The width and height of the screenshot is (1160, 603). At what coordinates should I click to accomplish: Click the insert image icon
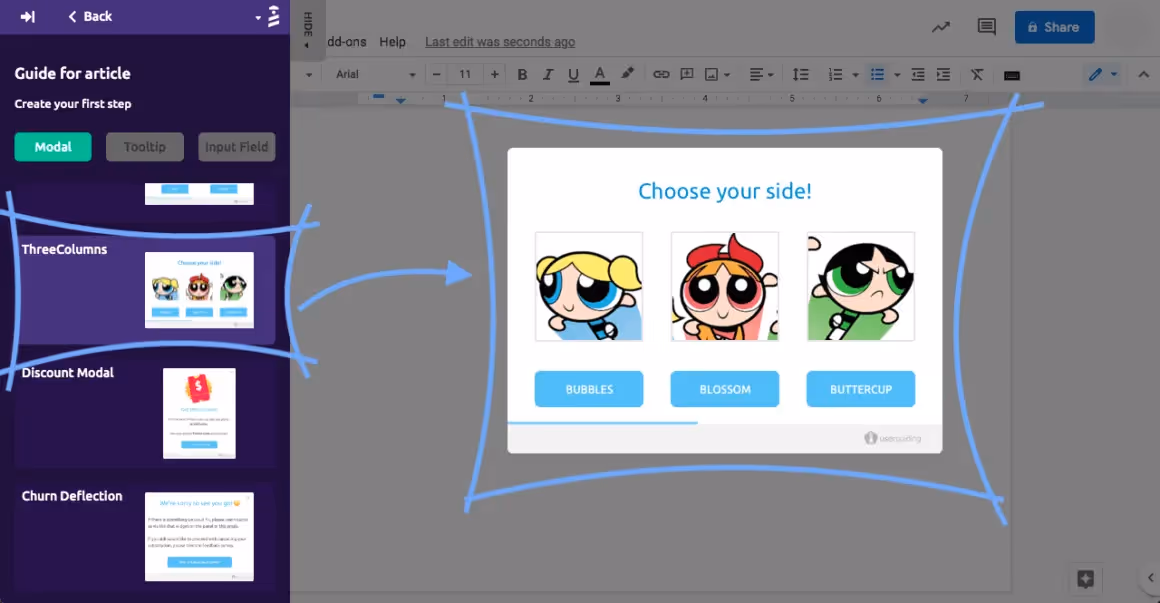tap(711, 74)
